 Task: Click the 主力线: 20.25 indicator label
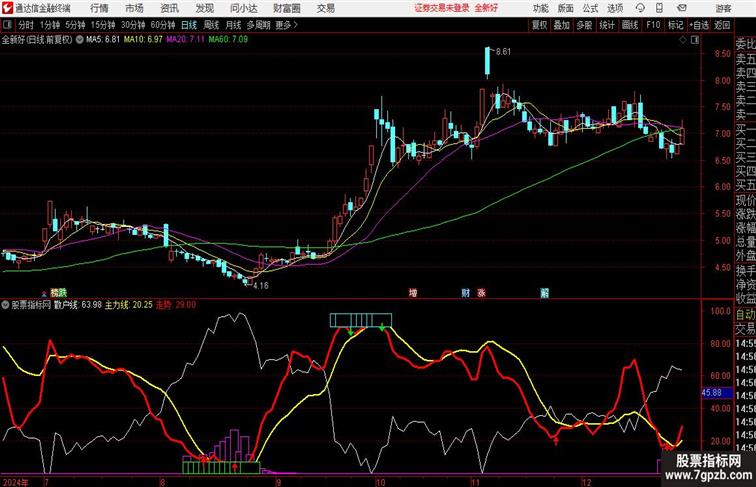[x=129, y=305]
